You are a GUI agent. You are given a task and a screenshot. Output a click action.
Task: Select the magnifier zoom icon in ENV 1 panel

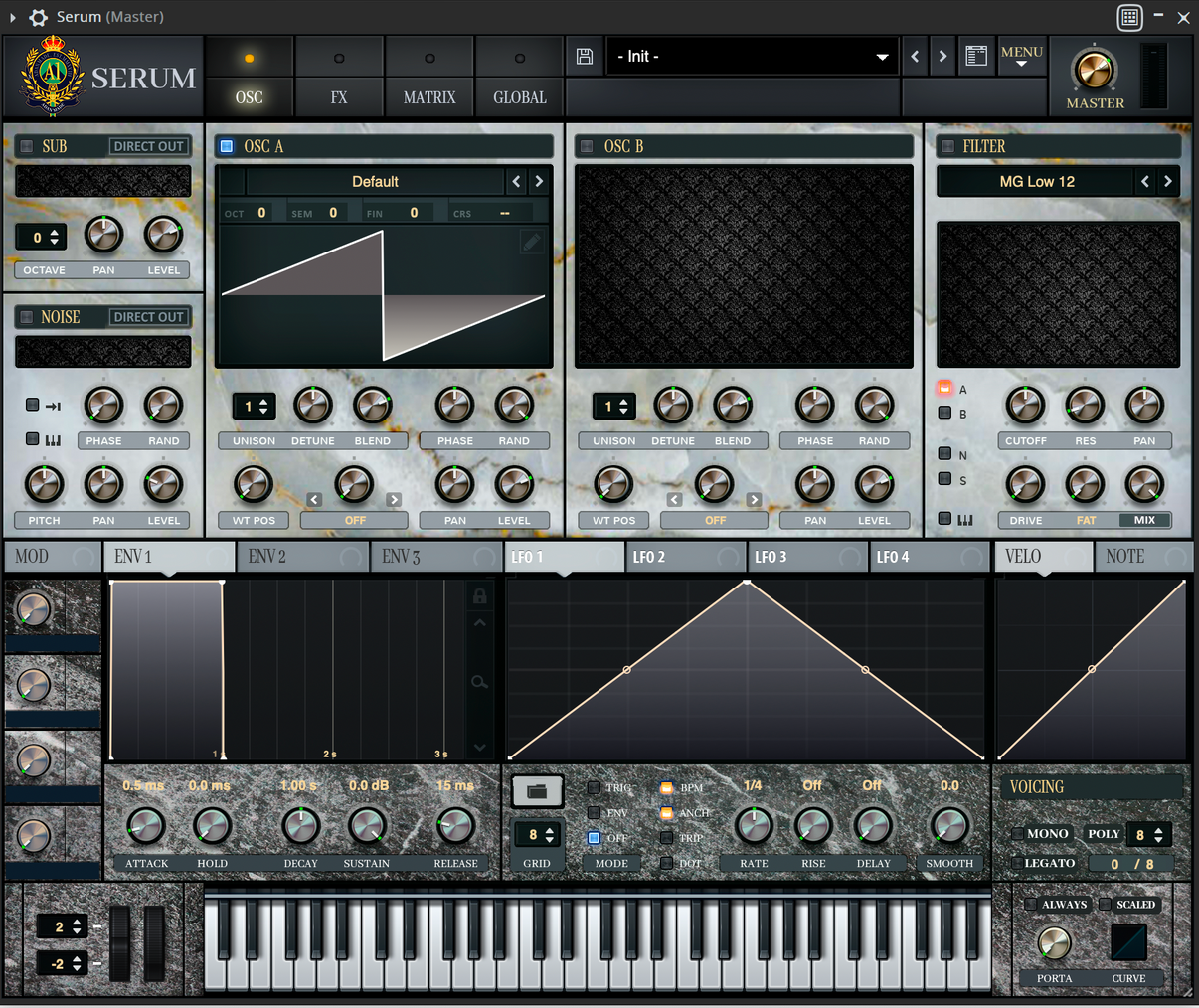(479, 682)
